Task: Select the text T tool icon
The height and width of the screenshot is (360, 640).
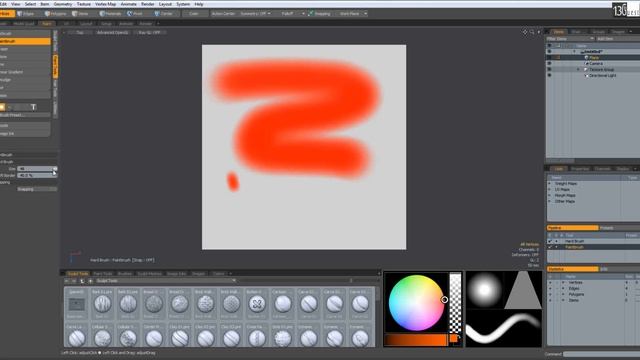Action: 33,107
